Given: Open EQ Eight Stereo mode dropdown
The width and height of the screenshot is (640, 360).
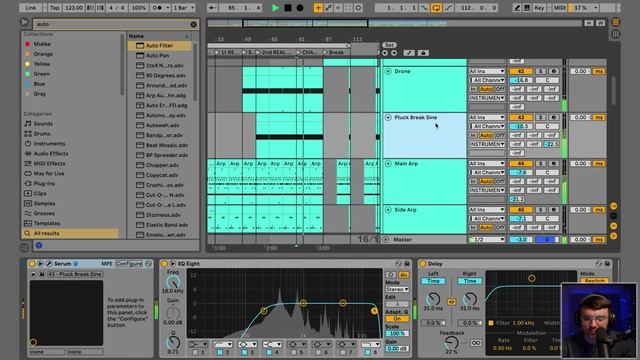Looking at the screenshot, I should point(397,289).
